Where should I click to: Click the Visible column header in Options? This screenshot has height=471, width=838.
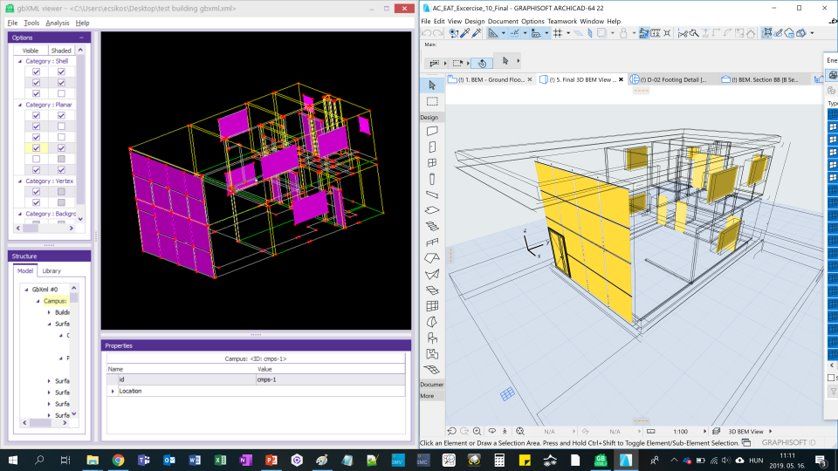(30, 50)
